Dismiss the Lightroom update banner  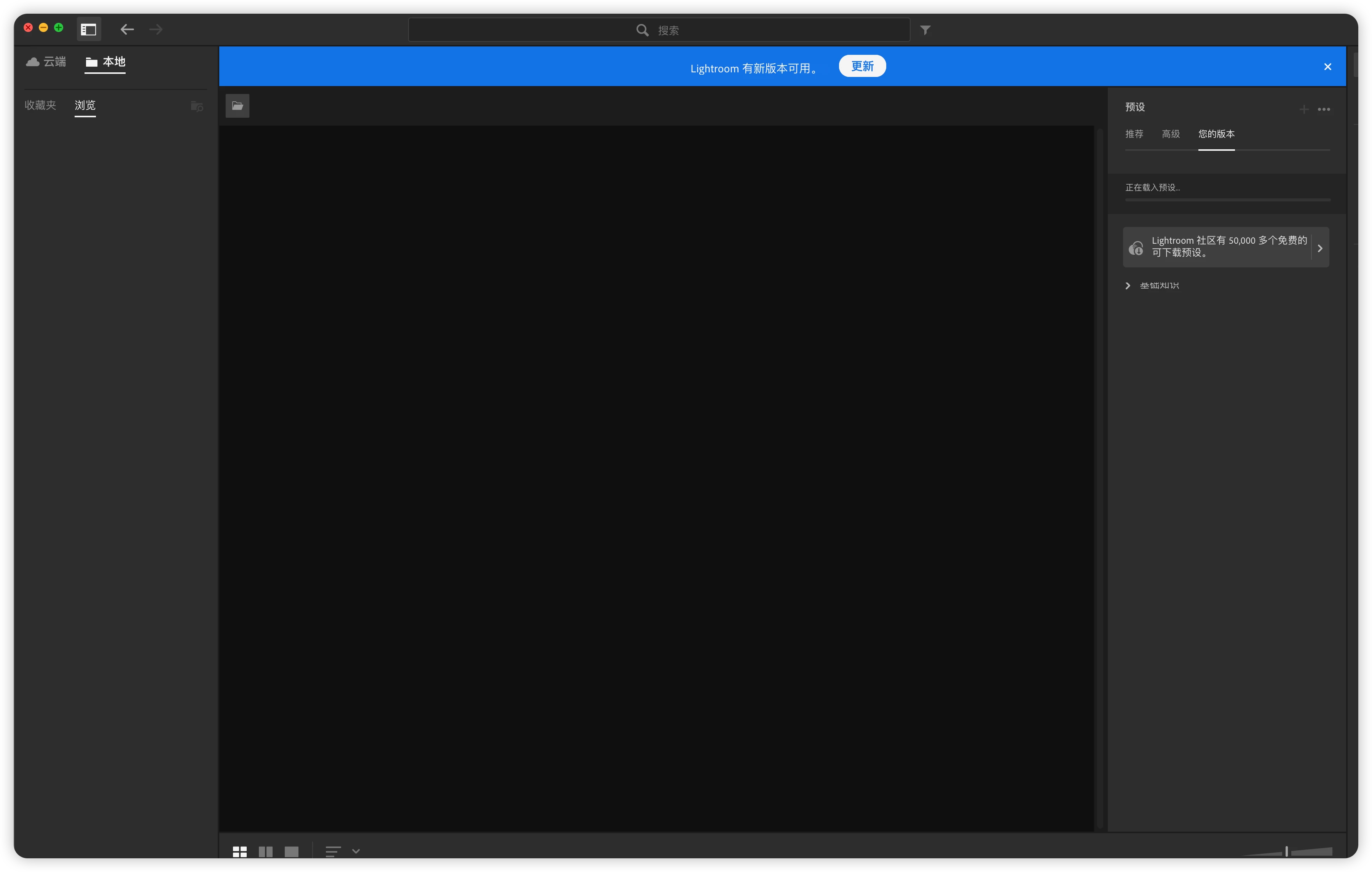click(1327, 67)
